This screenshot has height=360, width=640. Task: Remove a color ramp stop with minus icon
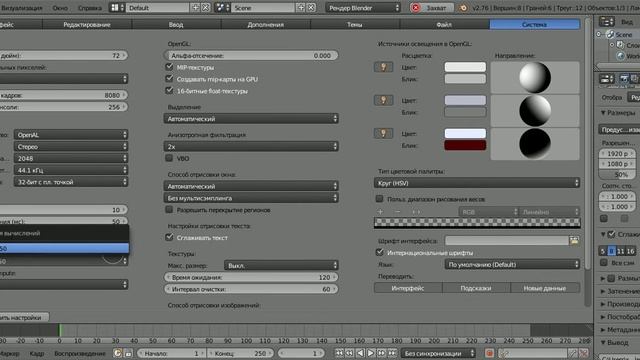tap(398, 211)
